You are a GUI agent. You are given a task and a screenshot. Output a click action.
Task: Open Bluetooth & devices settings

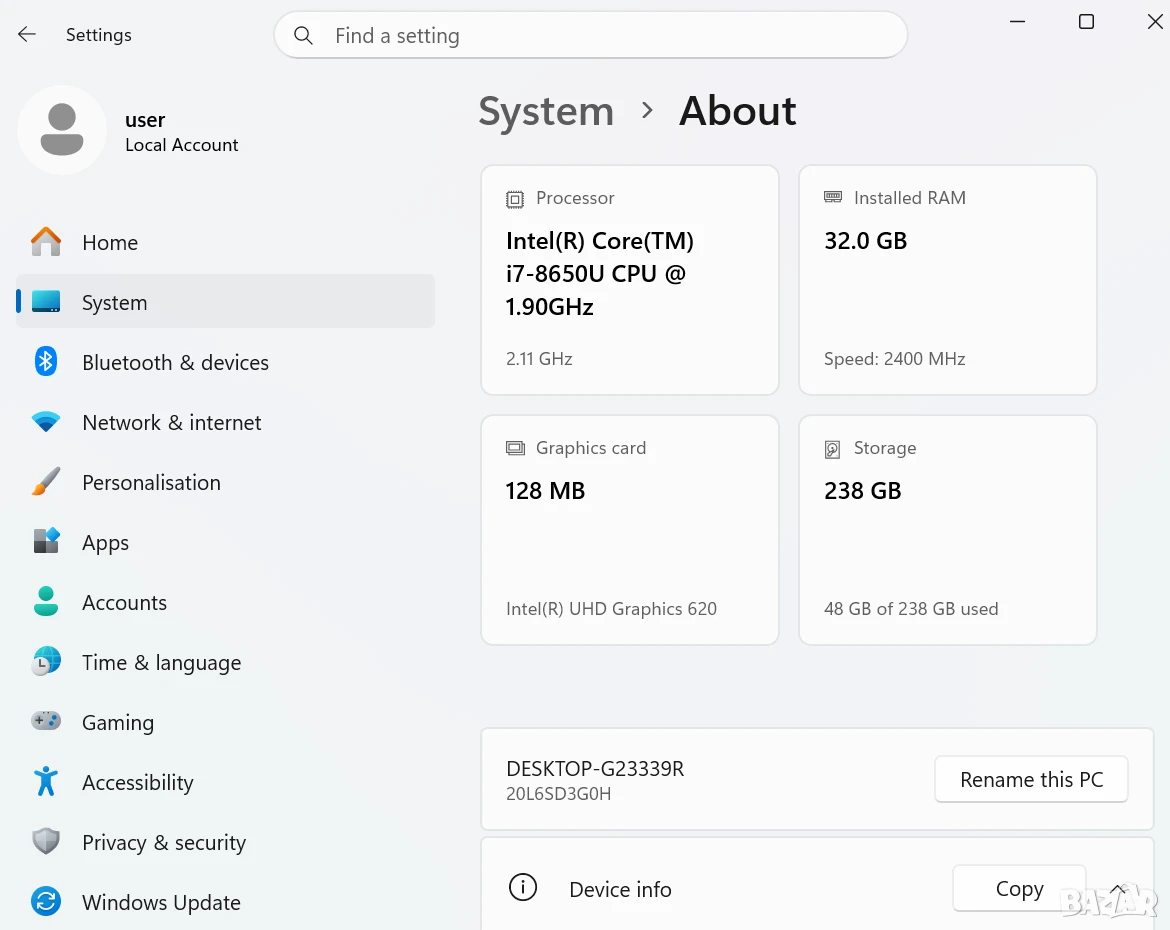(225, 362)
